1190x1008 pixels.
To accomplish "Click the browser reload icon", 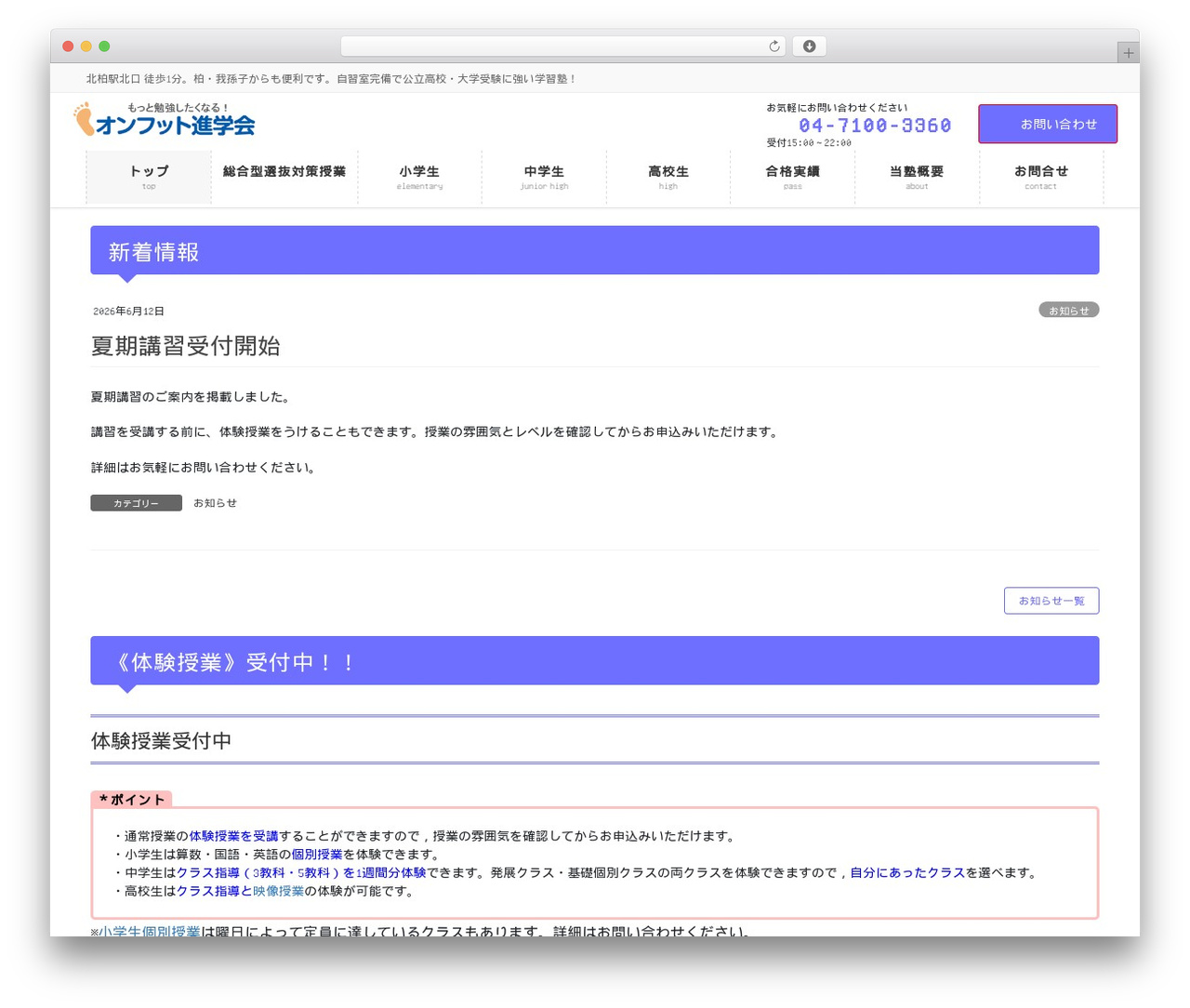I will pyautogui.click(x=773, y=46).
